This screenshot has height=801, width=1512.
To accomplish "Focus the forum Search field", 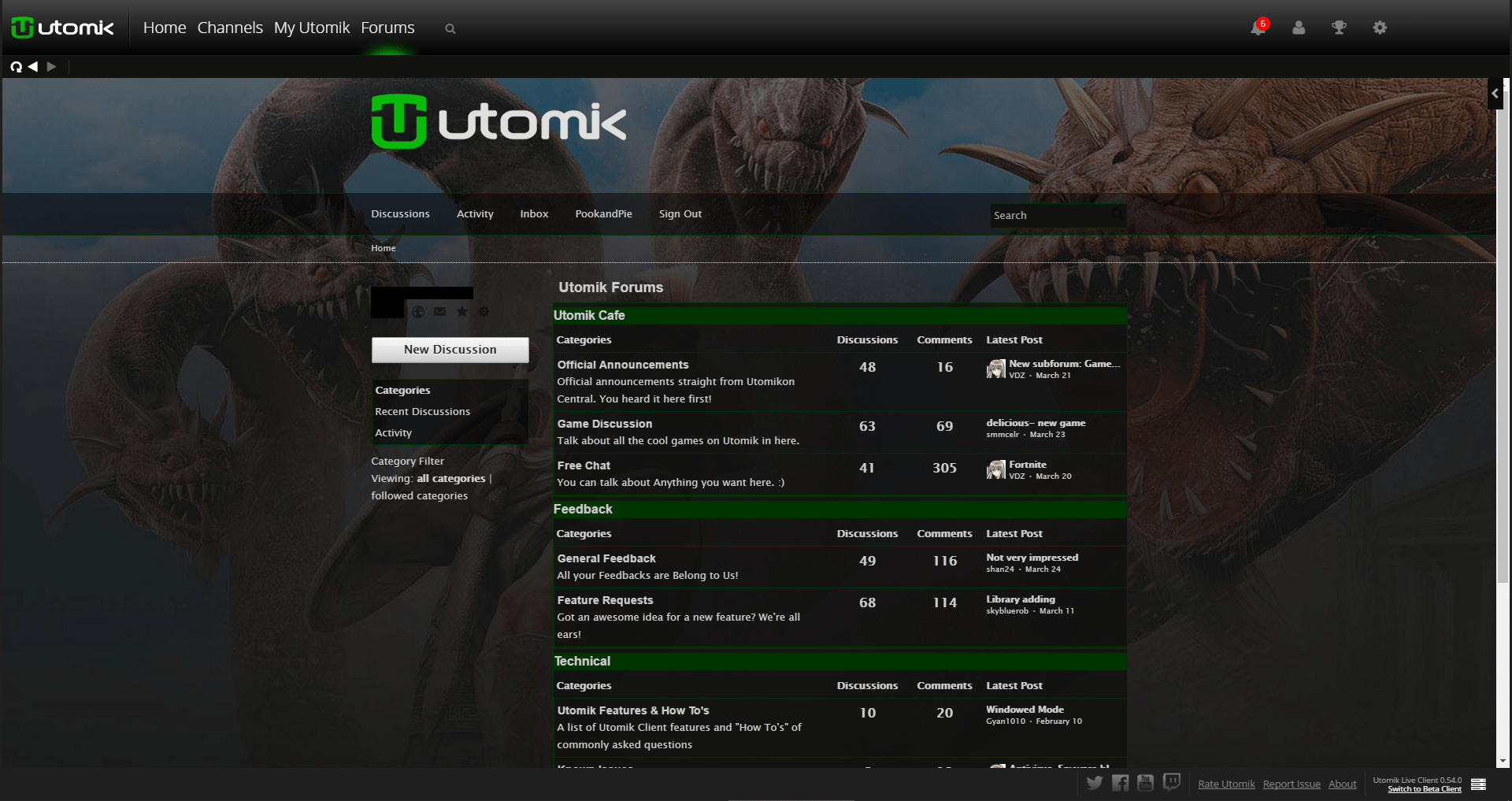I will tap(1058, 215).
